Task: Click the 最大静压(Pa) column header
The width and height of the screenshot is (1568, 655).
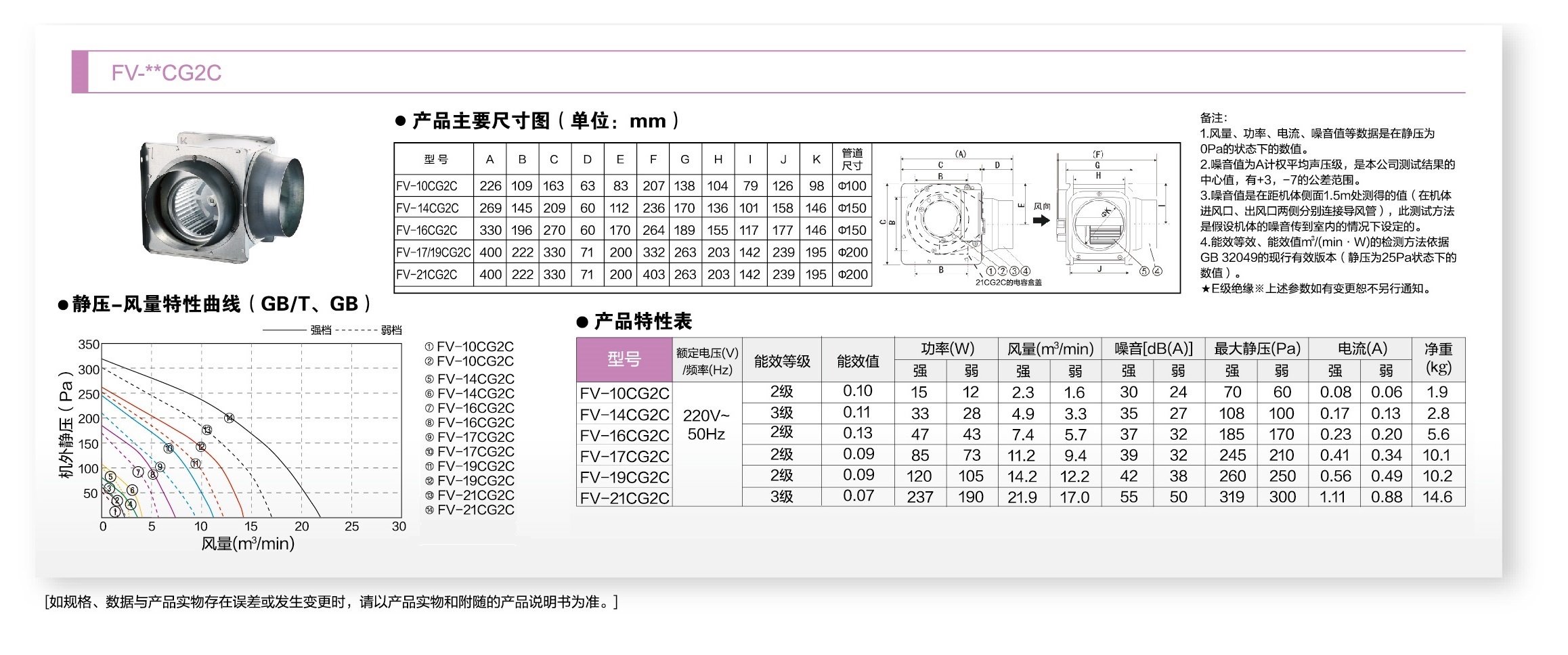Action: coord(1257,348)
